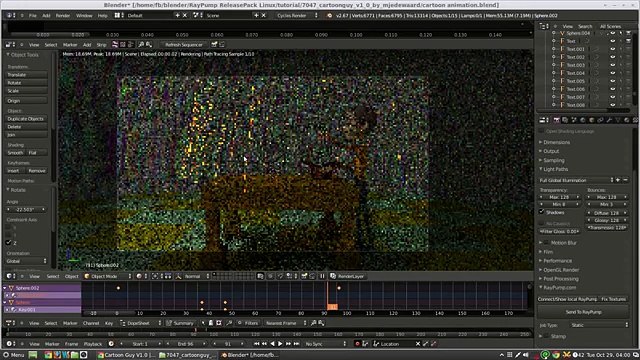The width and height of the screenshot is (640, 360).
Task: Click the Translate button in Object Tools
Action: [x=27, y=75]
